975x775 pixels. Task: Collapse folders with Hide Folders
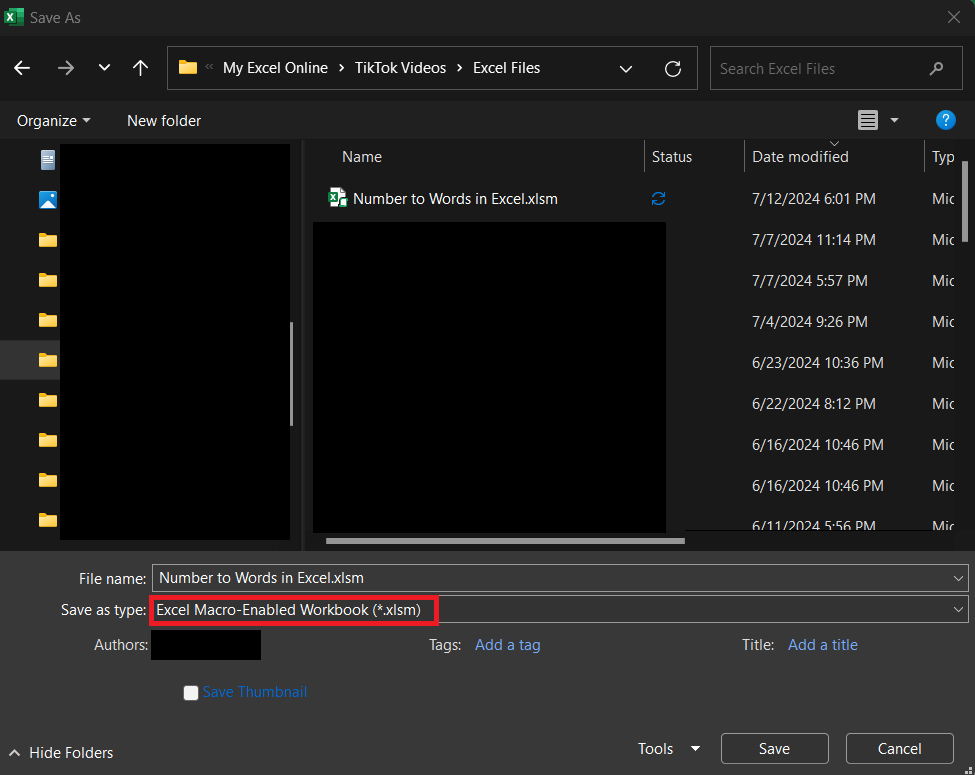click(62, 753)
